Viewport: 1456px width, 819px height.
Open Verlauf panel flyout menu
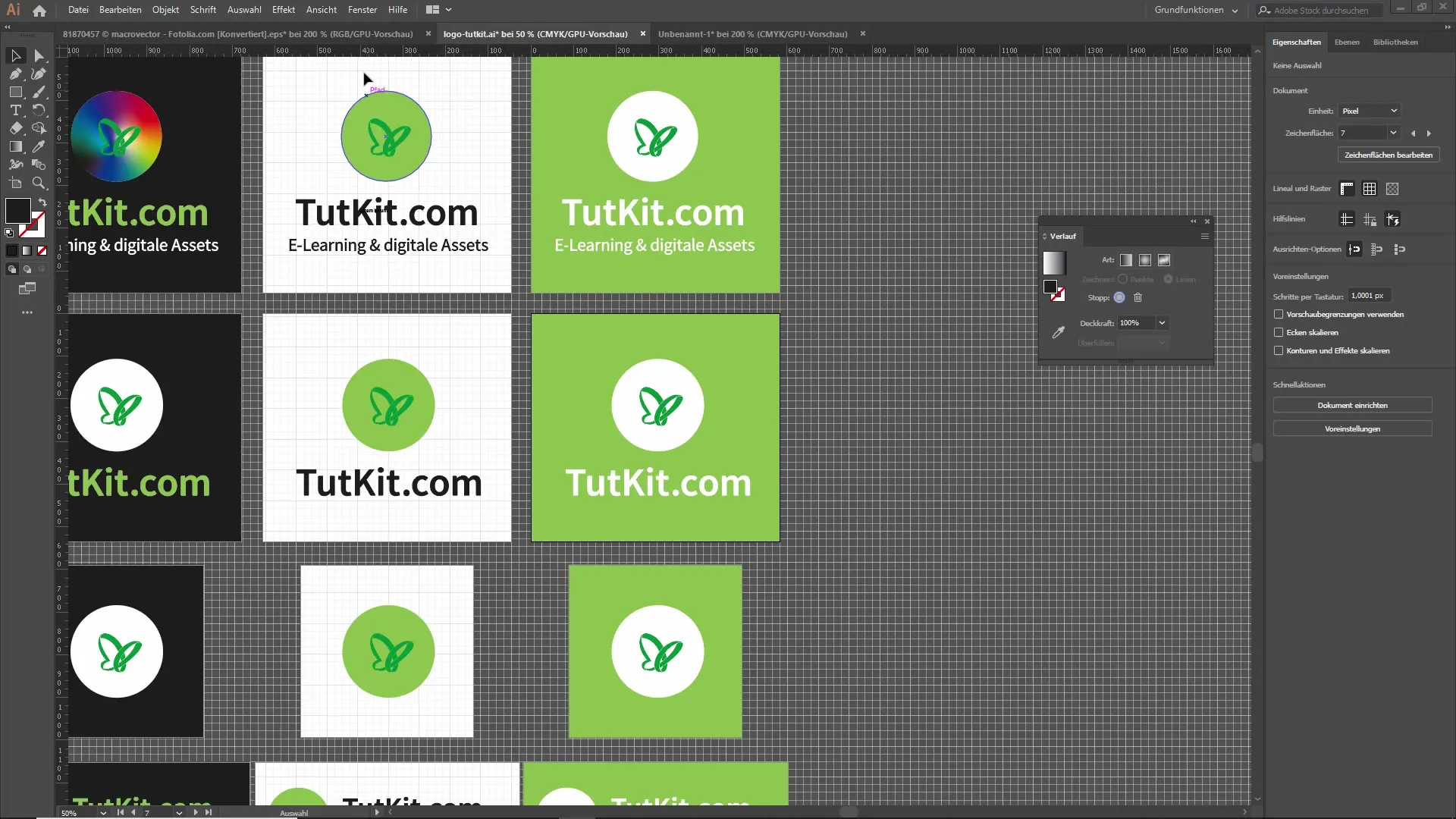(1204, 237)
